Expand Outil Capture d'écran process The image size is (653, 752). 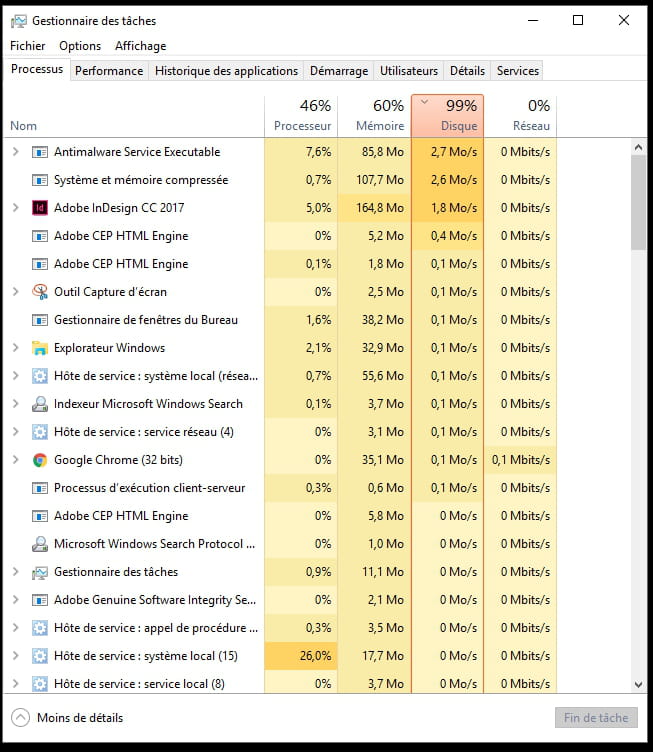pyautogui.click(x=15, y=292)
